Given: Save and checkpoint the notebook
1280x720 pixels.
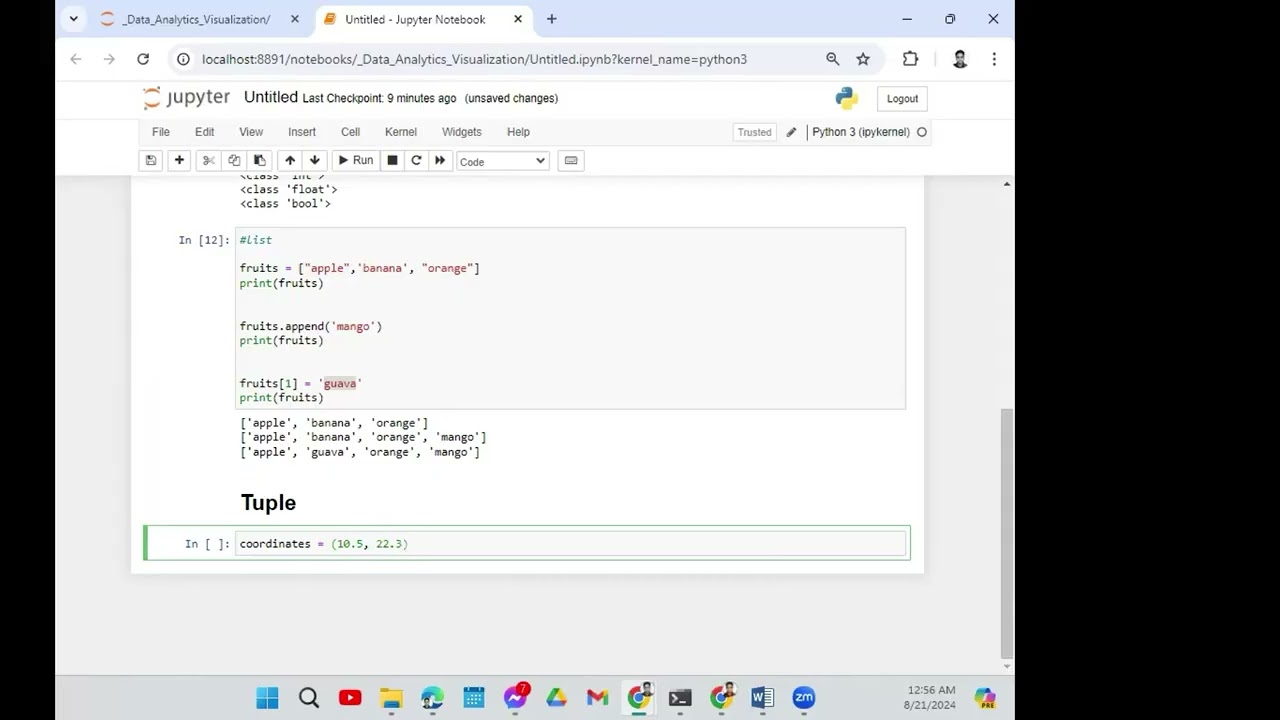Looking at the screenshot, I should [151, 160].
